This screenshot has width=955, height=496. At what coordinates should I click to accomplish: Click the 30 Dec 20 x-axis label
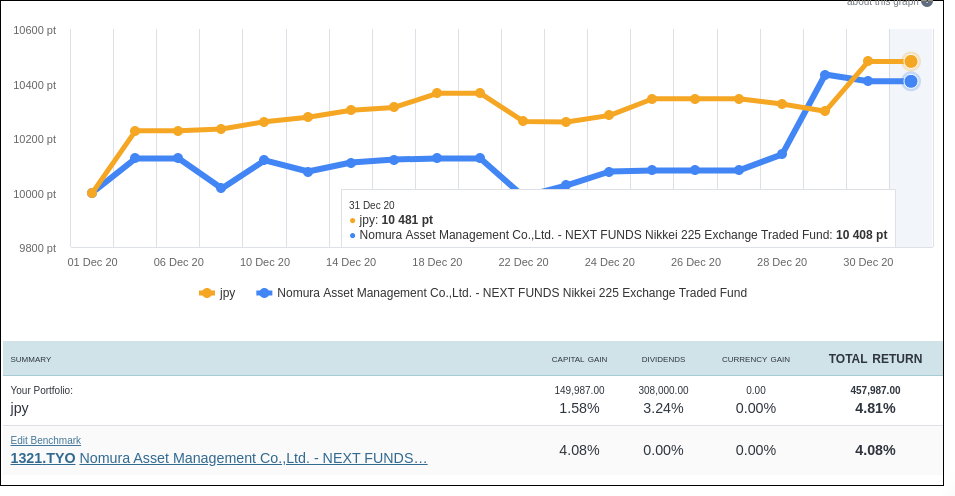click(x=868, y=262)
